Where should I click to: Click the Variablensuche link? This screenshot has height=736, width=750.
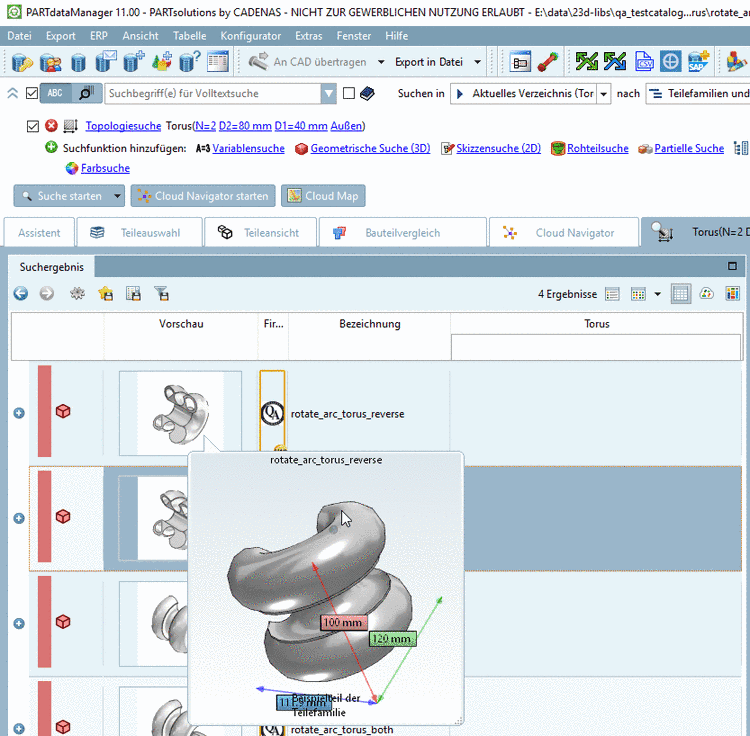pos(248,148)
